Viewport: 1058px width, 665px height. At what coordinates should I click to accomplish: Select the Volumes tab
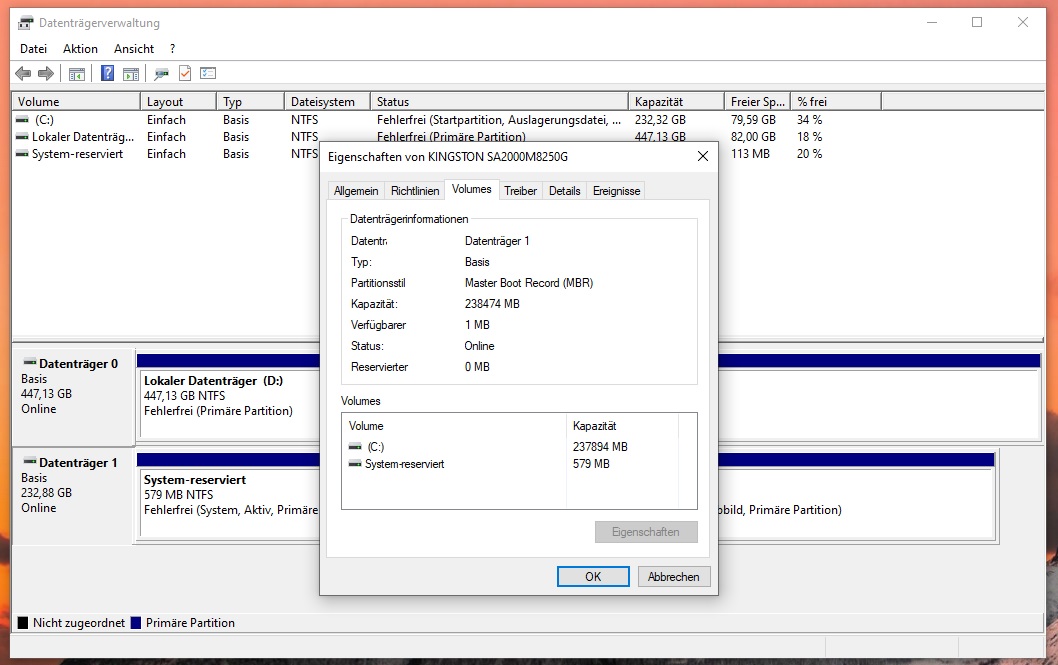click(x=472, y=189)
